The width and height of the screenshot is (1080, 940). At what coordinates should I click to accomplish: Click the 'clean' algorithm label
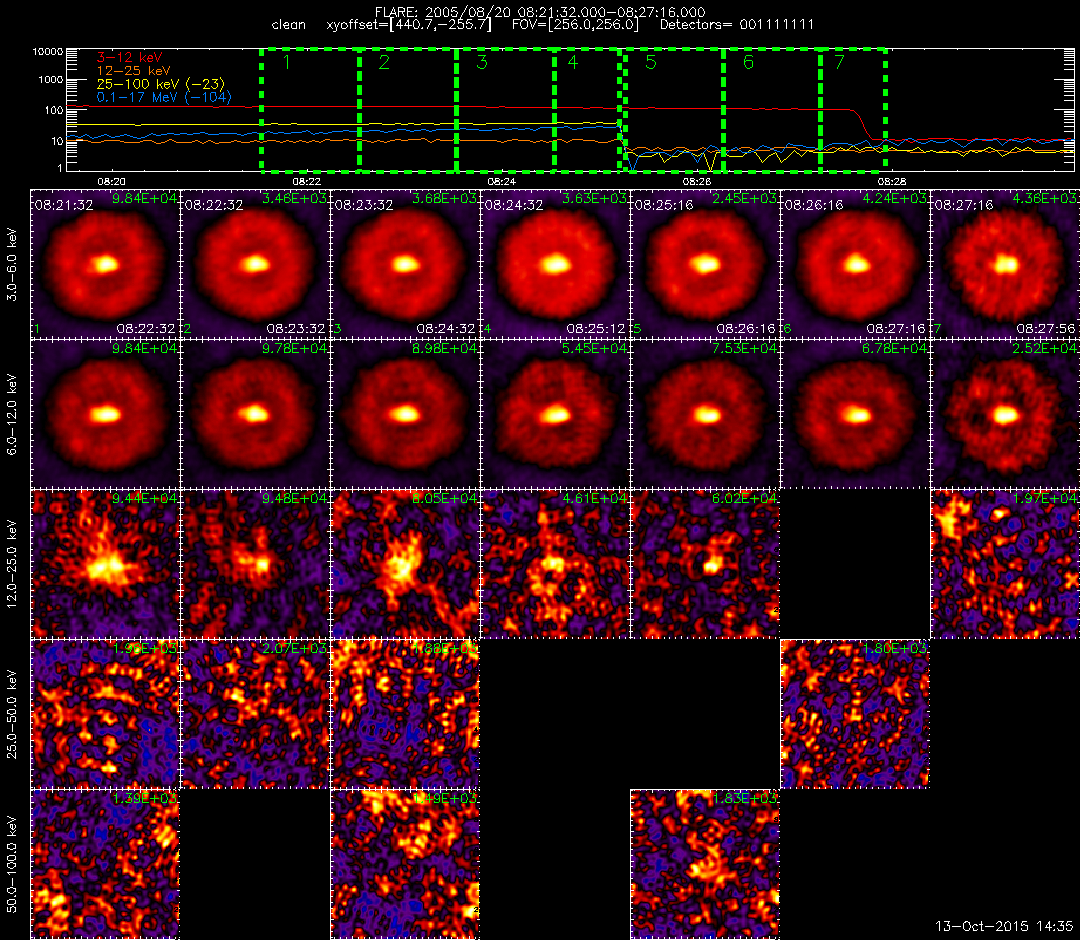tap(289, 25)
